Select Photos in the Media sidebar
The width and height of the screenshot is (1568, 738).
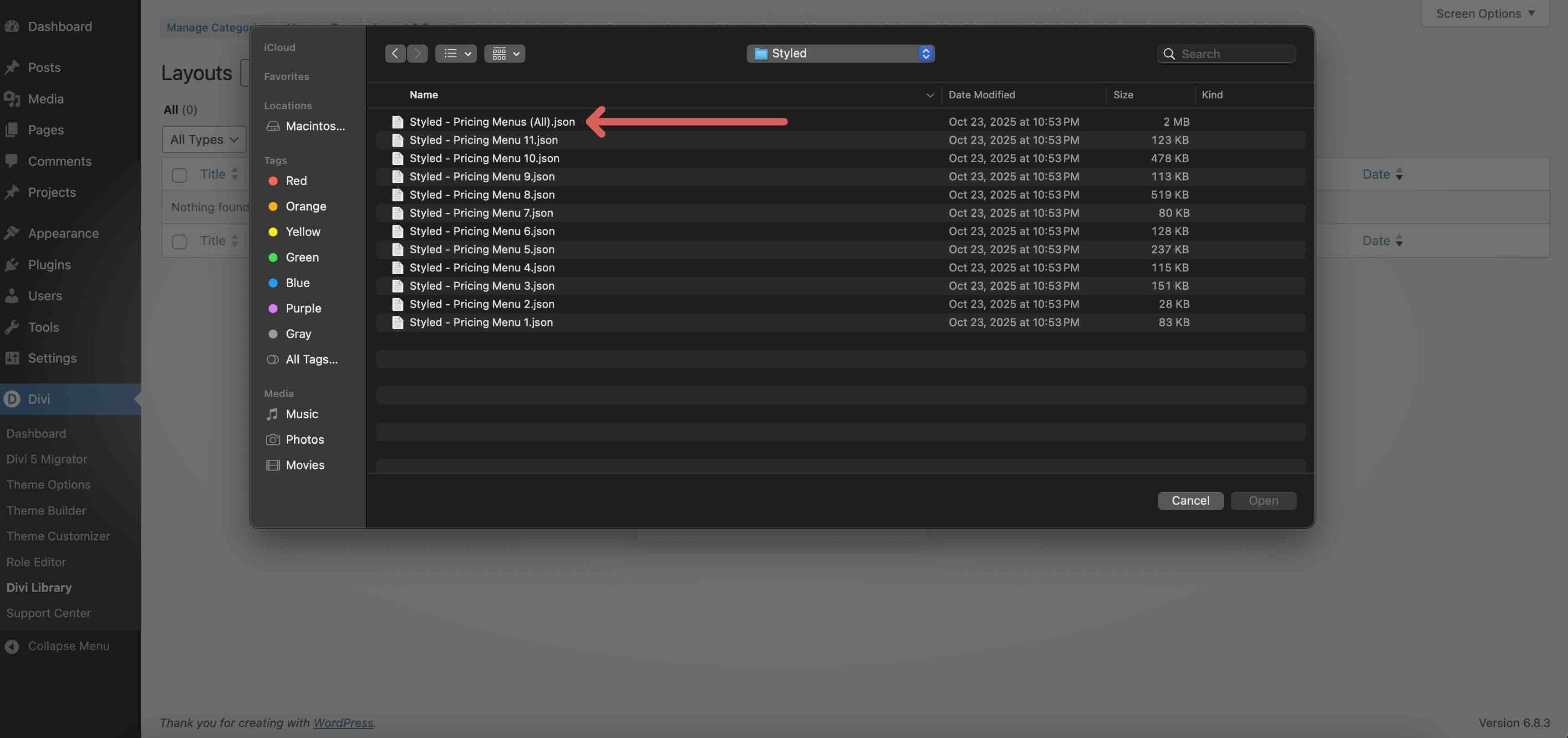click(304, 440)
